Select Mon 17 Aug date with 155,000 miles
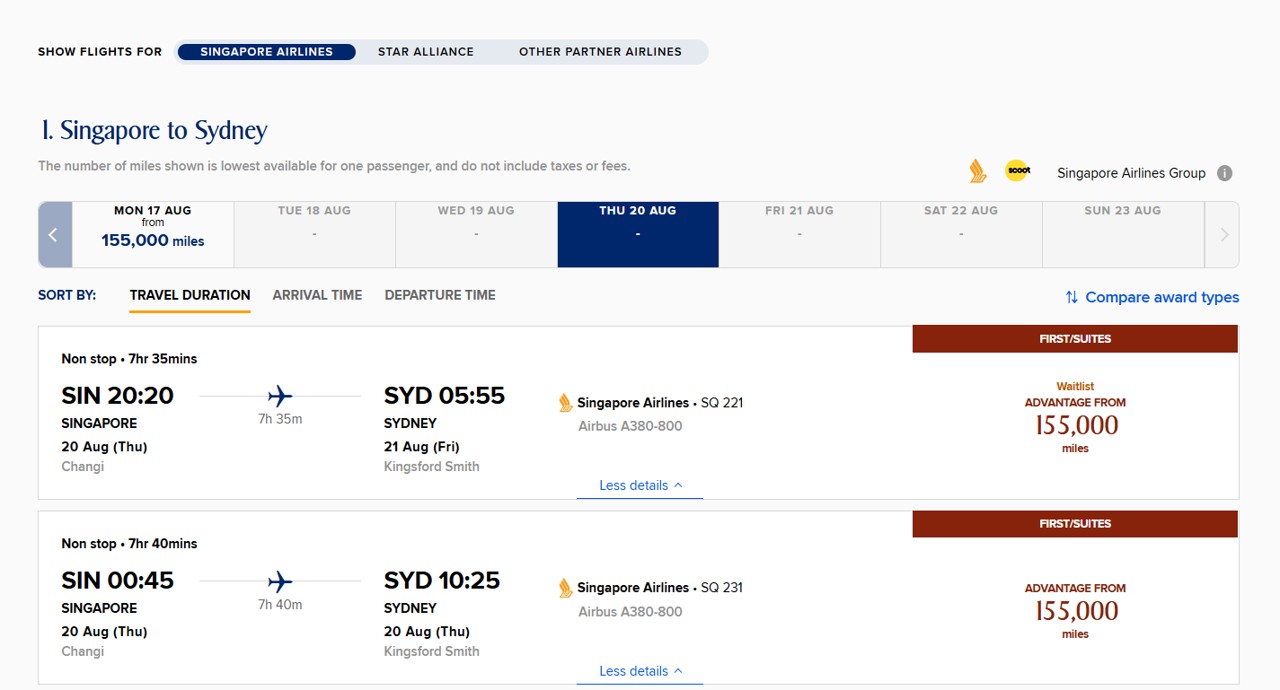This screenshot has width=1280, height=690. [x=153, y=235]
